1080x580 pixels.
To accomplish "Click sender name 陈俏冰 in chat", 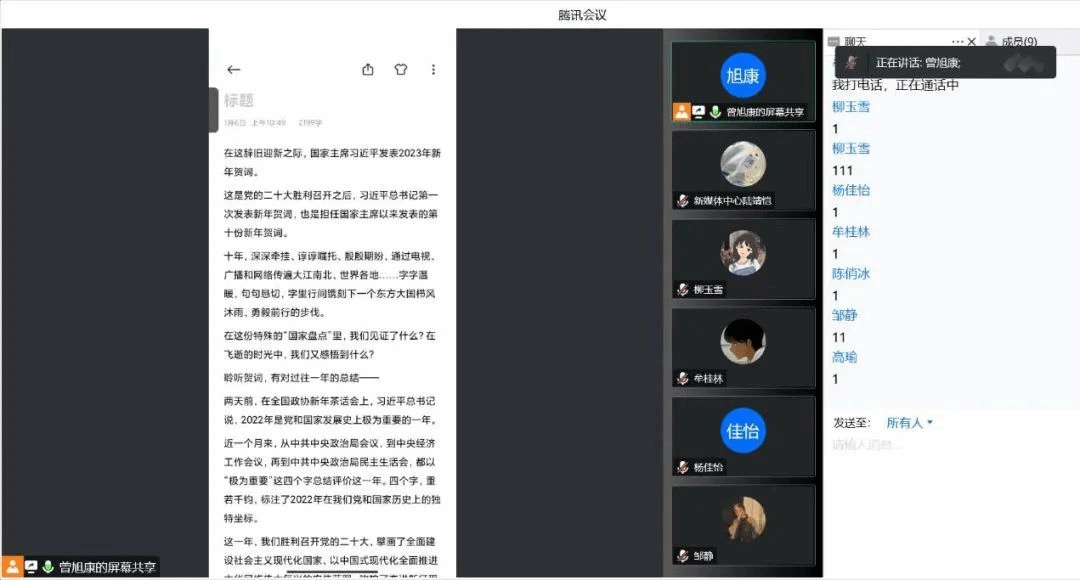I will [x=851, y=273].
